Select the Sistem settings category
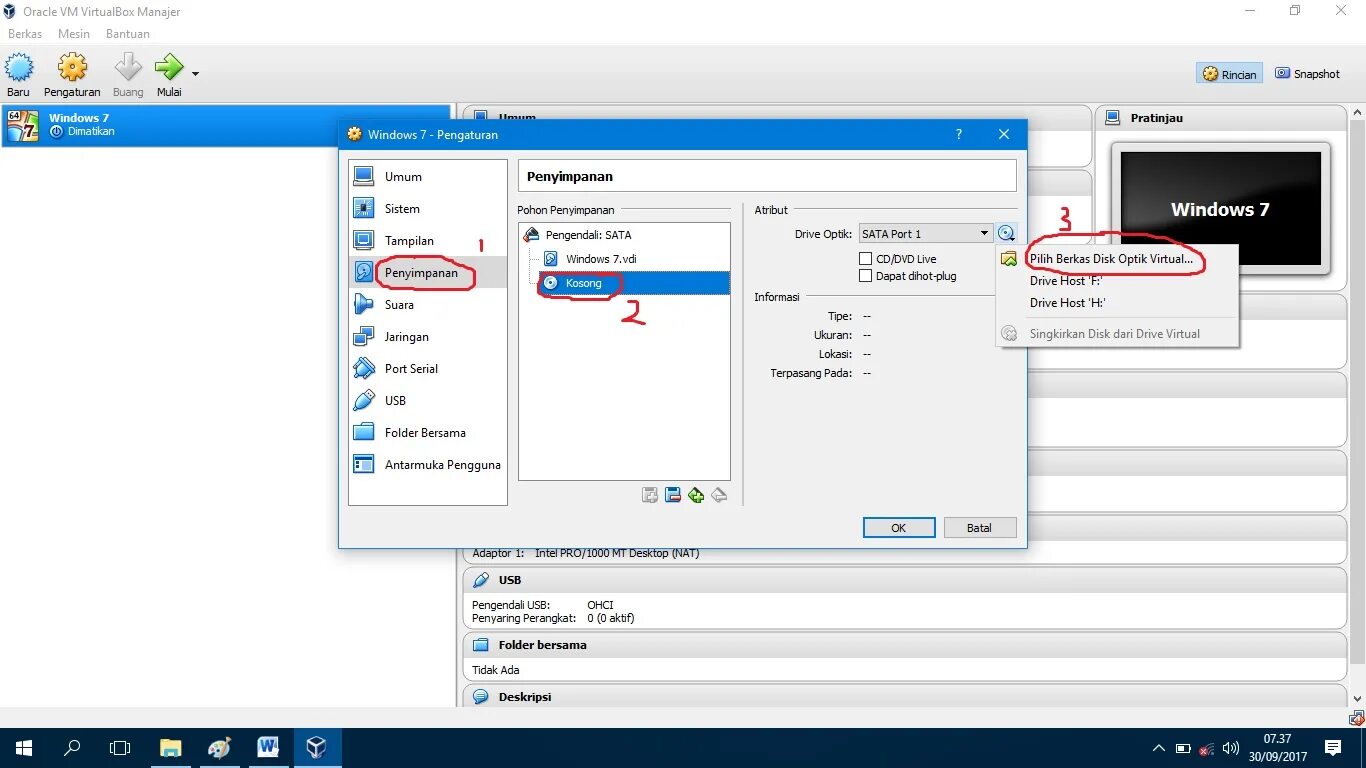Viewport: 1366px width, 768px height. [x=428, y=209]
